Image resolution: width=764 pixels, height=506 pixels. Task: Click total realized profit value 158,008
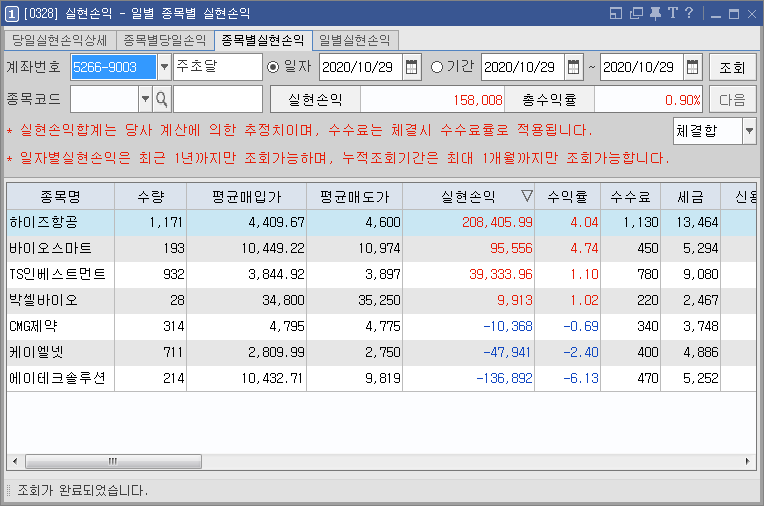tap(478, 100)
